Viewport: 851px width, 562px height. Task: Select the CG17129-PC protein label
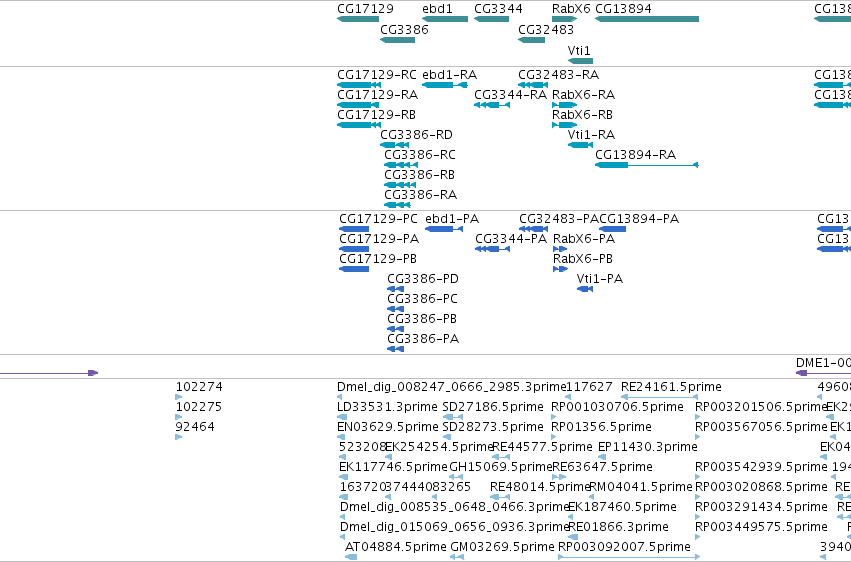378,219
